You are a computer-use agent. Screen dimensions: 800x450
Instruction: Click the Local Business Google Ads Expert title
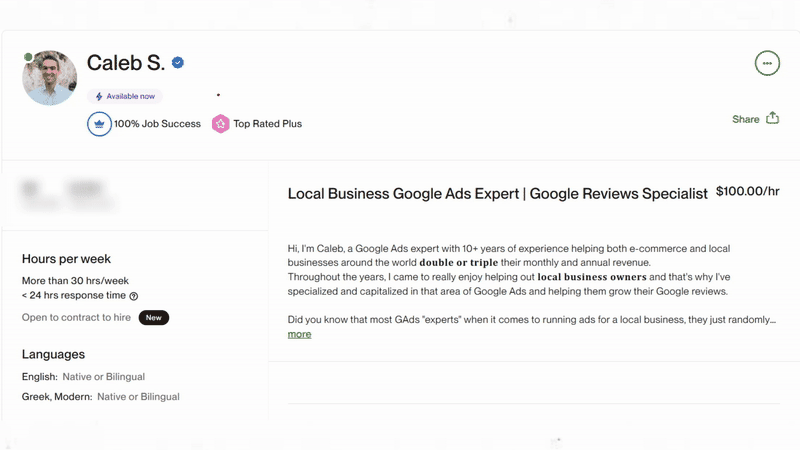click(x=497, y=193)
